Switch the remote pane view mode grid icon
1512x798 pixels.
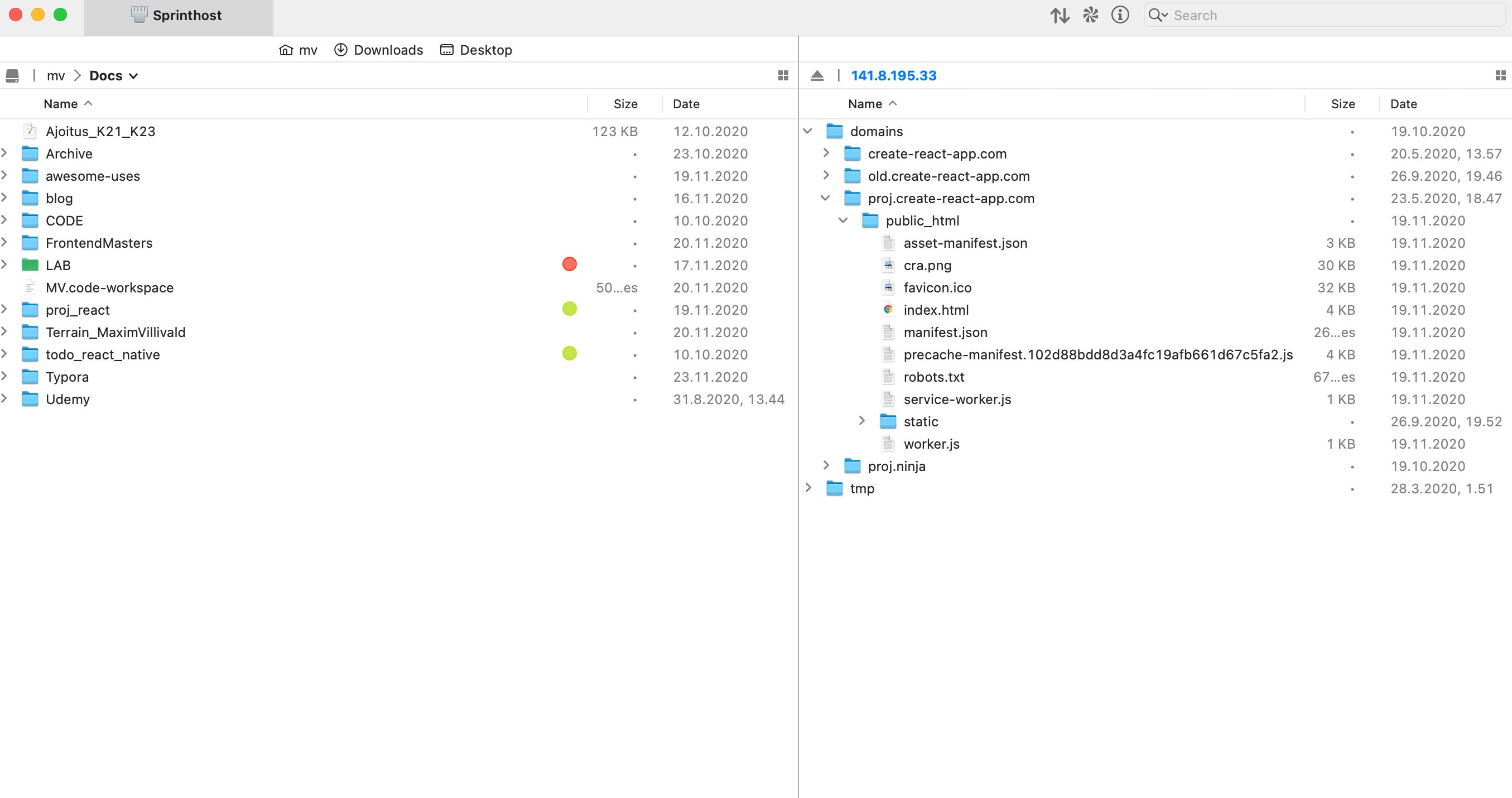coord(1500,76)
